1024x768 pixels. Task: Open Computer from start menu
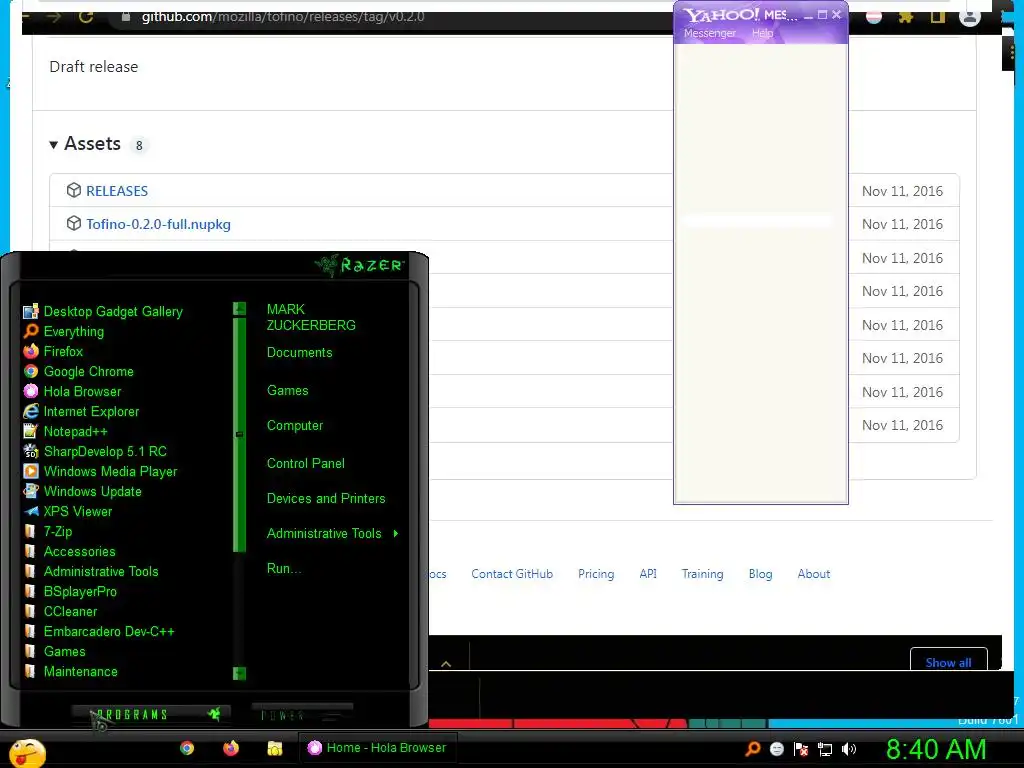pos(295,426)
